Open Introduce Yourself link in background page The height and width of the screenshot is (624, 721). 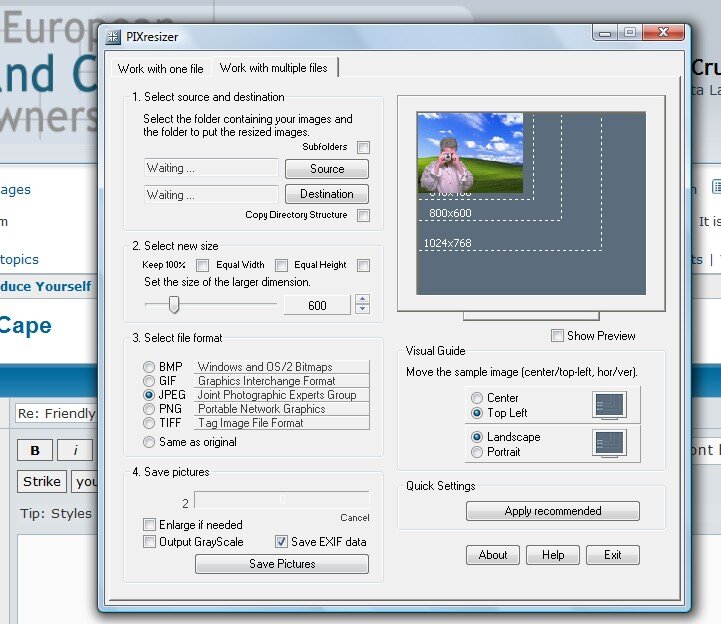[46, 286]
